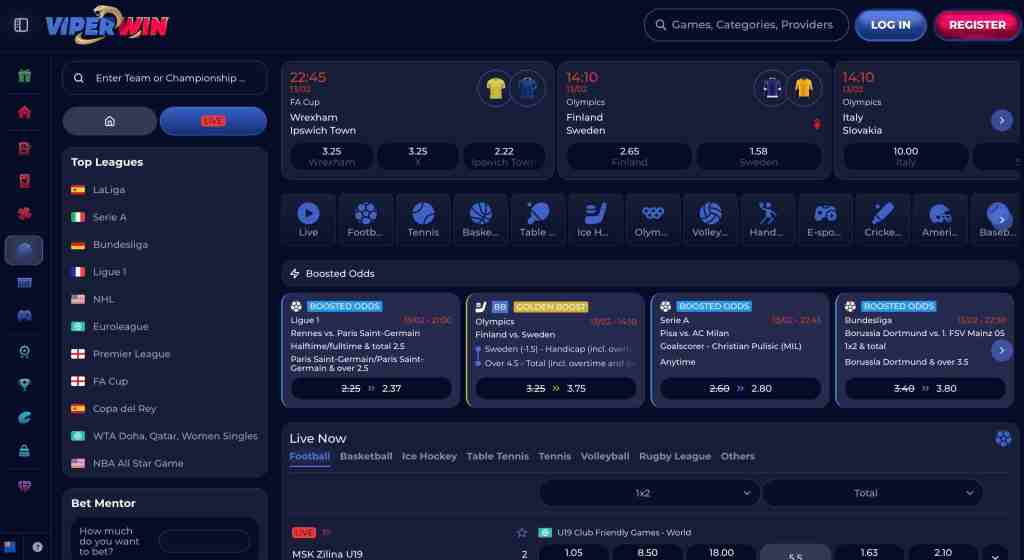
Task: Click the Live Now settings ball icon
Action: 1003,439
